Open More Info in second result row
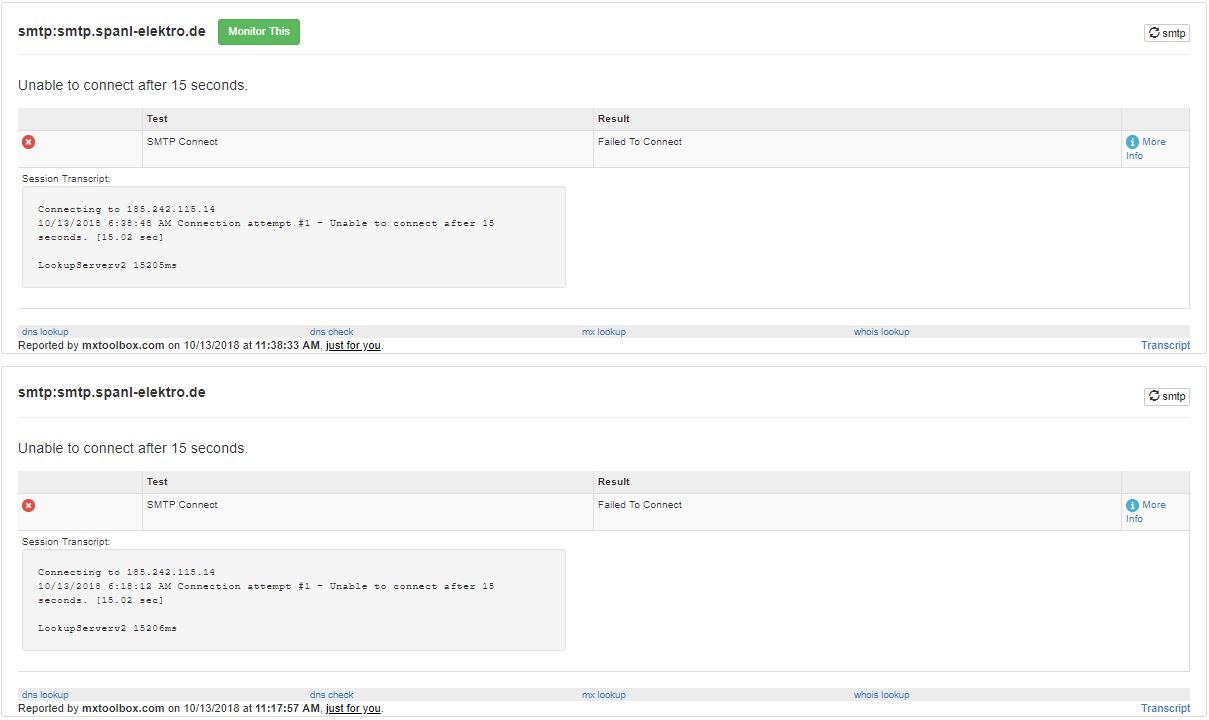The height and width of the screenshot is (720, 1209). 1145,511
